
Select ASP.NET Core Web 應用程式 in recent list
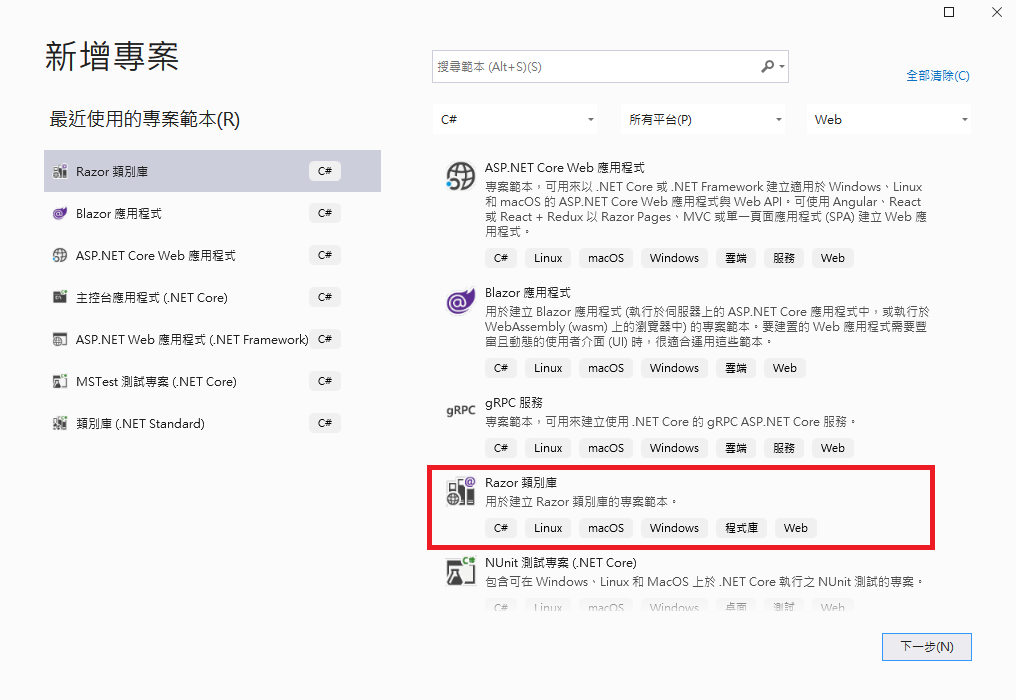coord(213,255)
